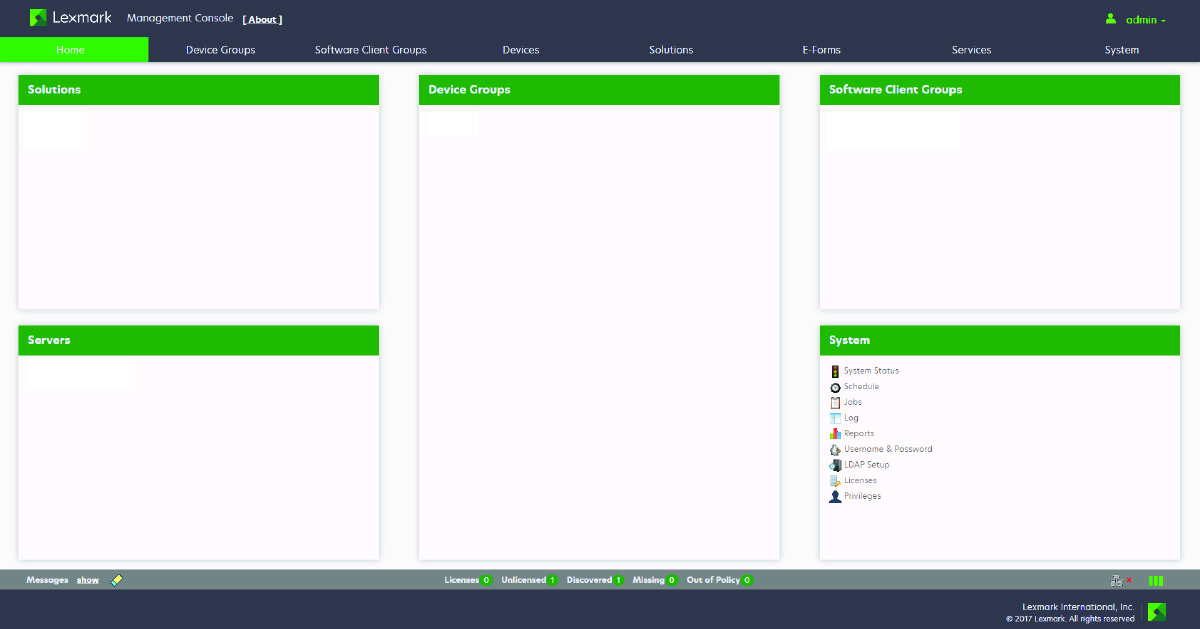Screen dimensions: 1200x629
Task: Select the Devices tab
Action: pos(521,50)
